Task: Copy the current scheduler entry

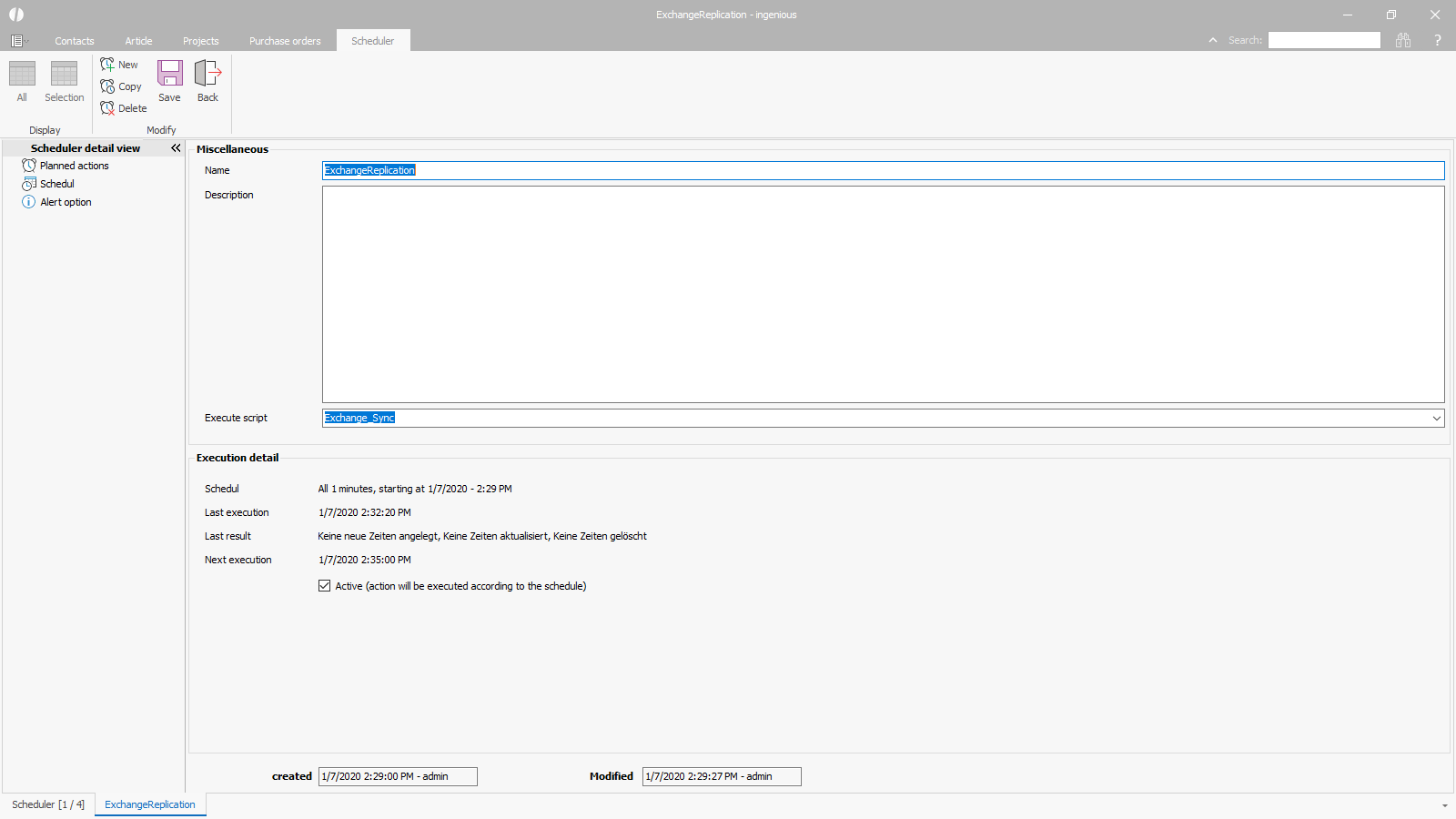Action: 121,86
